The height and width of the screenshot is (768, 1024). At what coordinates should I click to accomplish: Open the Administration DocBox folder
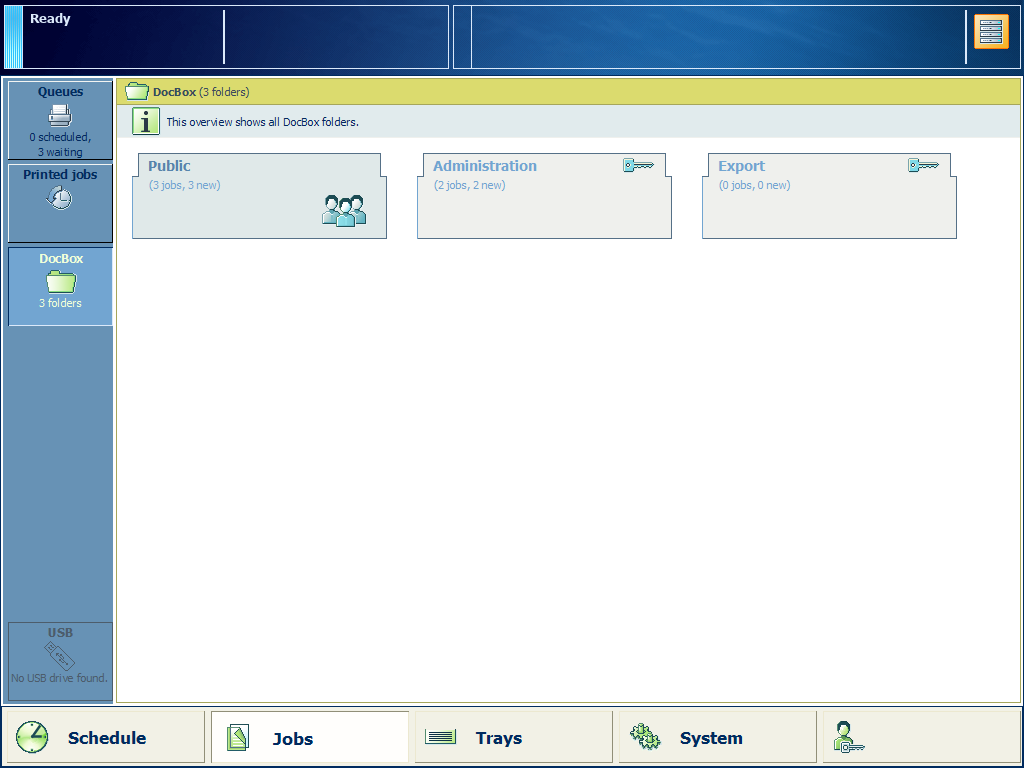point(544,196)
